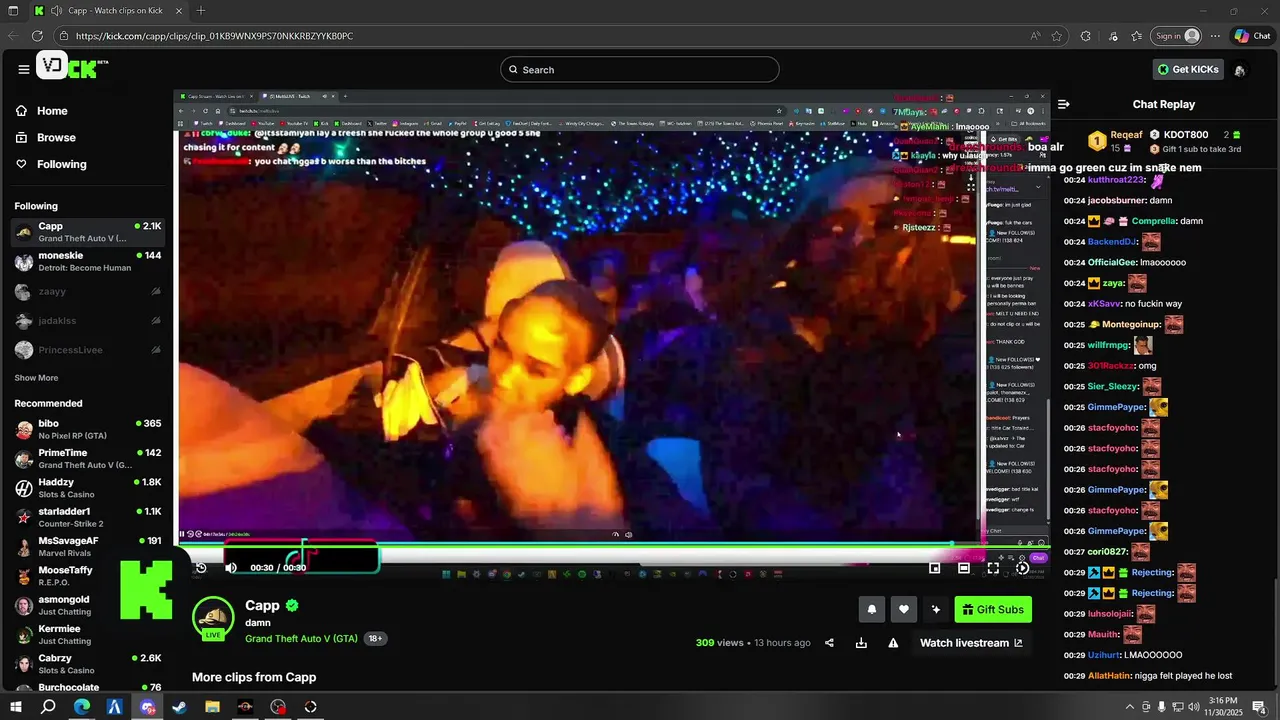Image resolution: width=1280 pixels, height=720 pixels.
Task: Click the 18+ badge
Action: click(x=375, y=638)
